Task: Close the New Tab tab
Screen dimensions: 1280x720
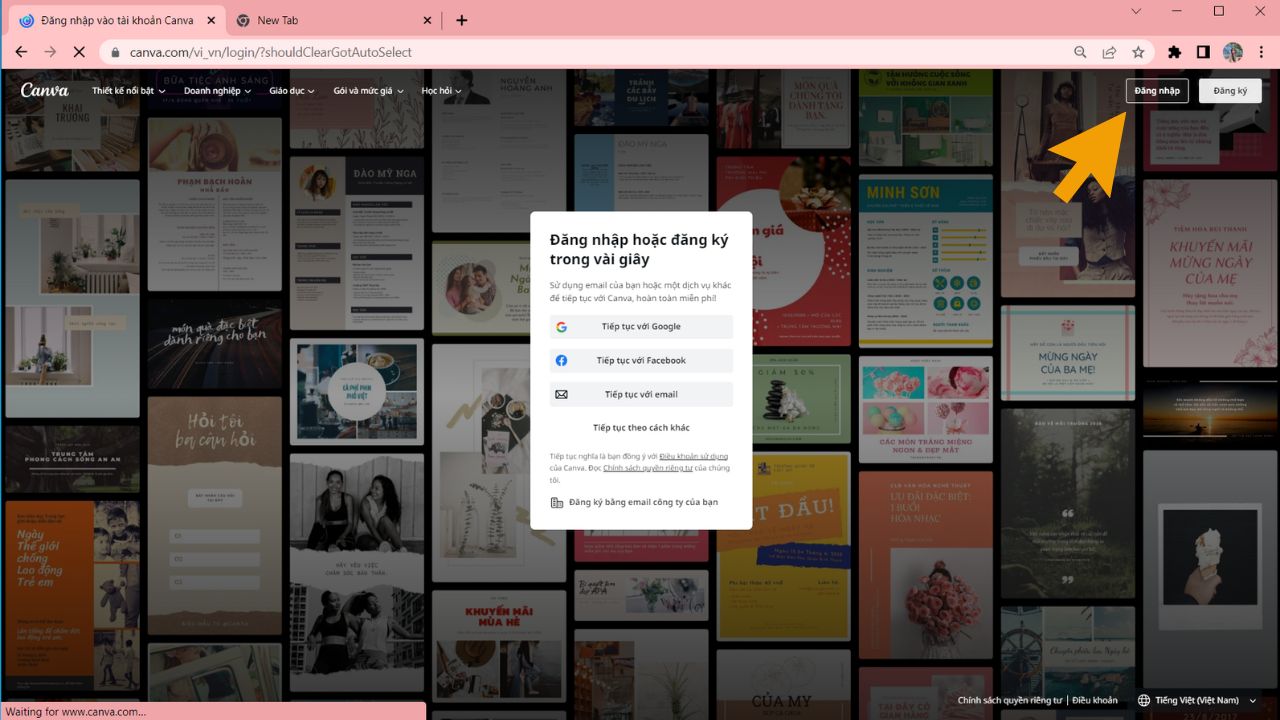Action: [427, 20]
